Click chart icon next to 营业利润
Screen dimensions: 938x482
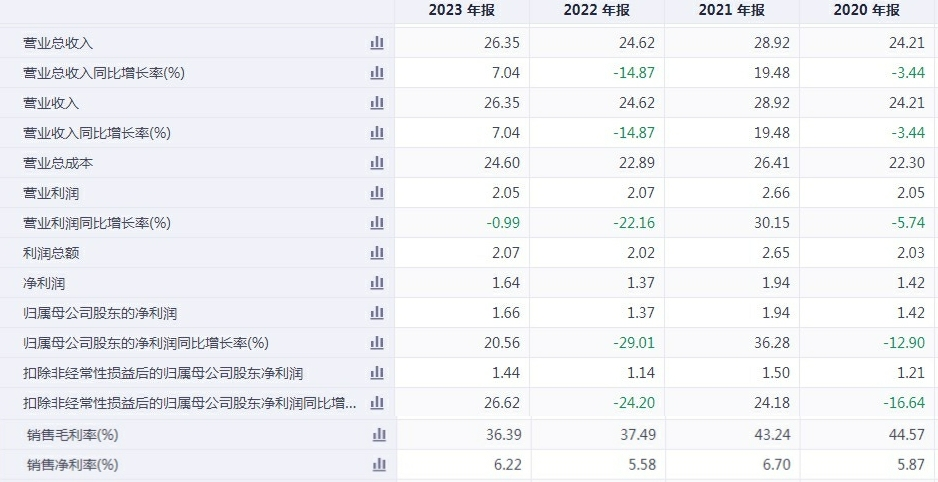(x=377, y=193)
